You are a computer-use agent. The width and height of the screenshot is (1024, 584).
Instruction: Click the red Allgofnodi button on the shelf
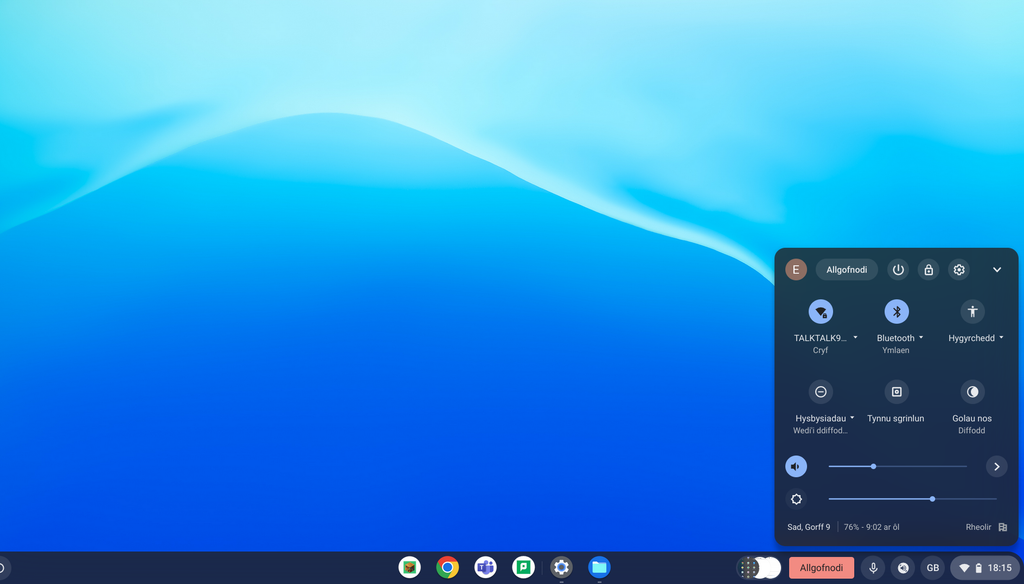tap(821, 568)
